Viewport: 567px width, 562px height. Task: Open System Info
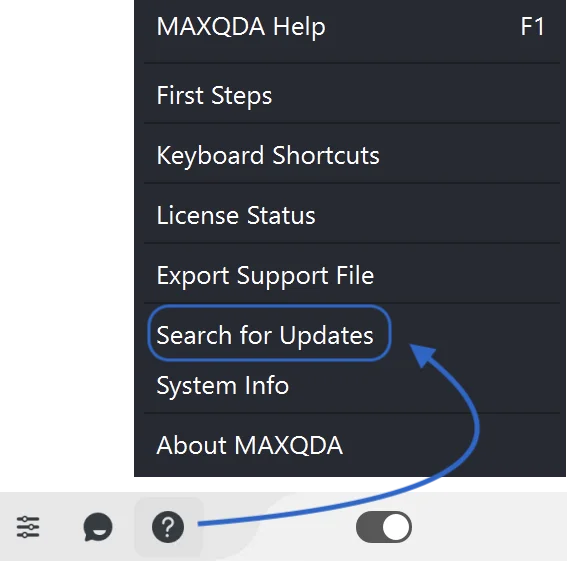click(350, 386)
